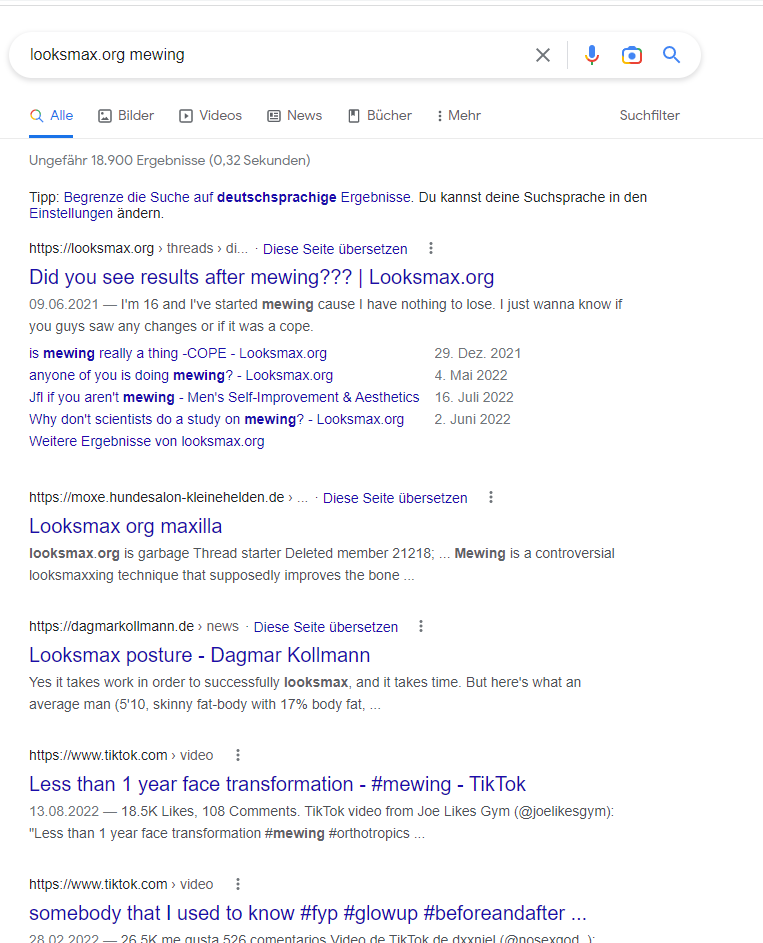The height and width of the screenshot is (943, 763).
Task: Open 'Why don't scientists do a study' link
Action: (x=216, y=419)
